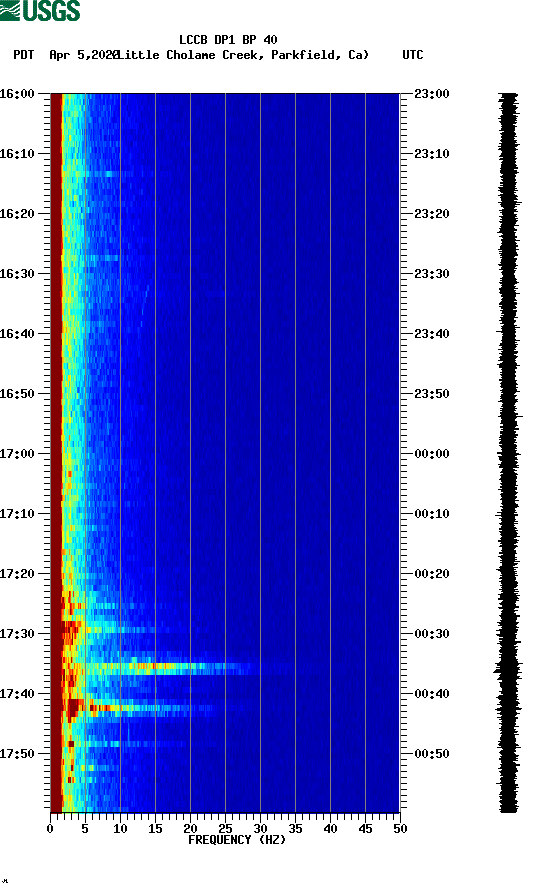This screenshot has width=552, height=892.
Task: Click the "23:40" UTC time label
Action: pyautogui.click(x=432, y=334)
